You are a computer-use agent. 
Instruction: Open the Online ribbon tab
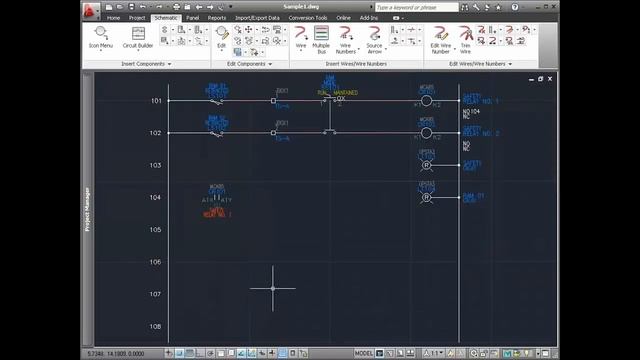343,18
